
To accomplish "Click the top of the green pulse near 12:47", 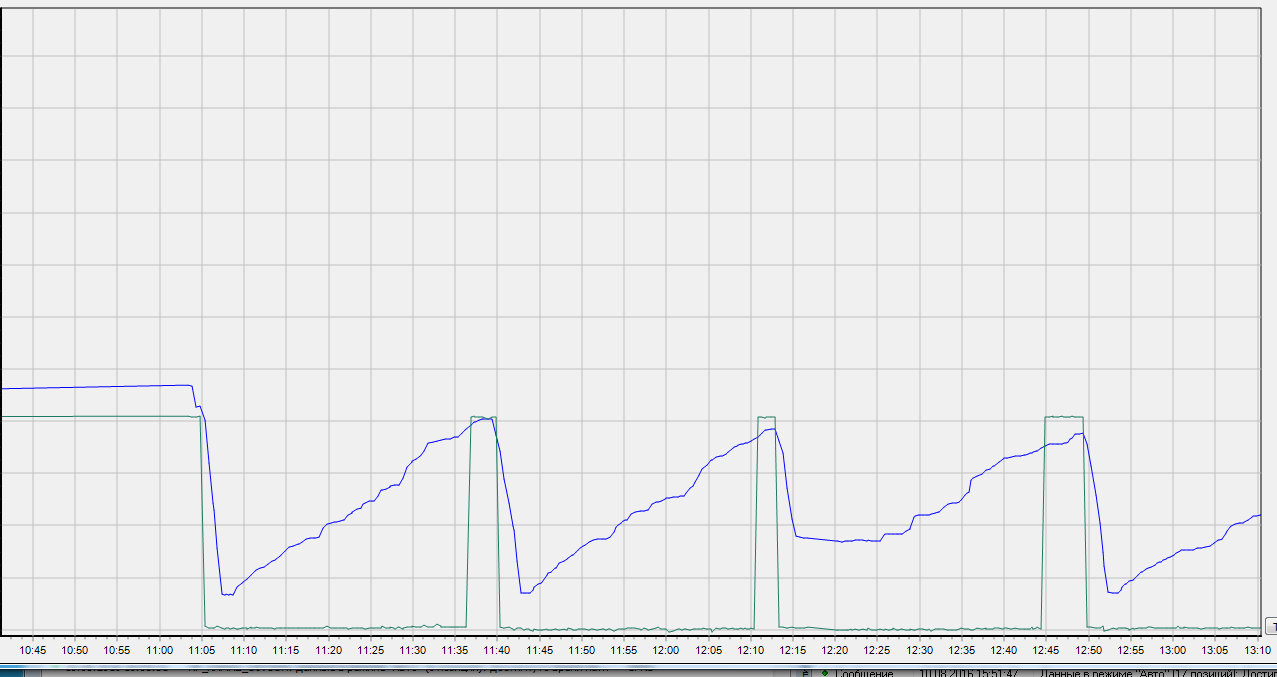I will coord(1064,416).
